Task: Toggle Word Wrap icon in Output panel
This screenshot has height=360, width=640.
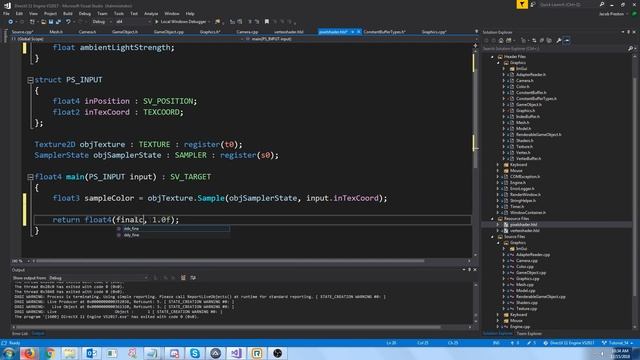Action: point(193,278)
